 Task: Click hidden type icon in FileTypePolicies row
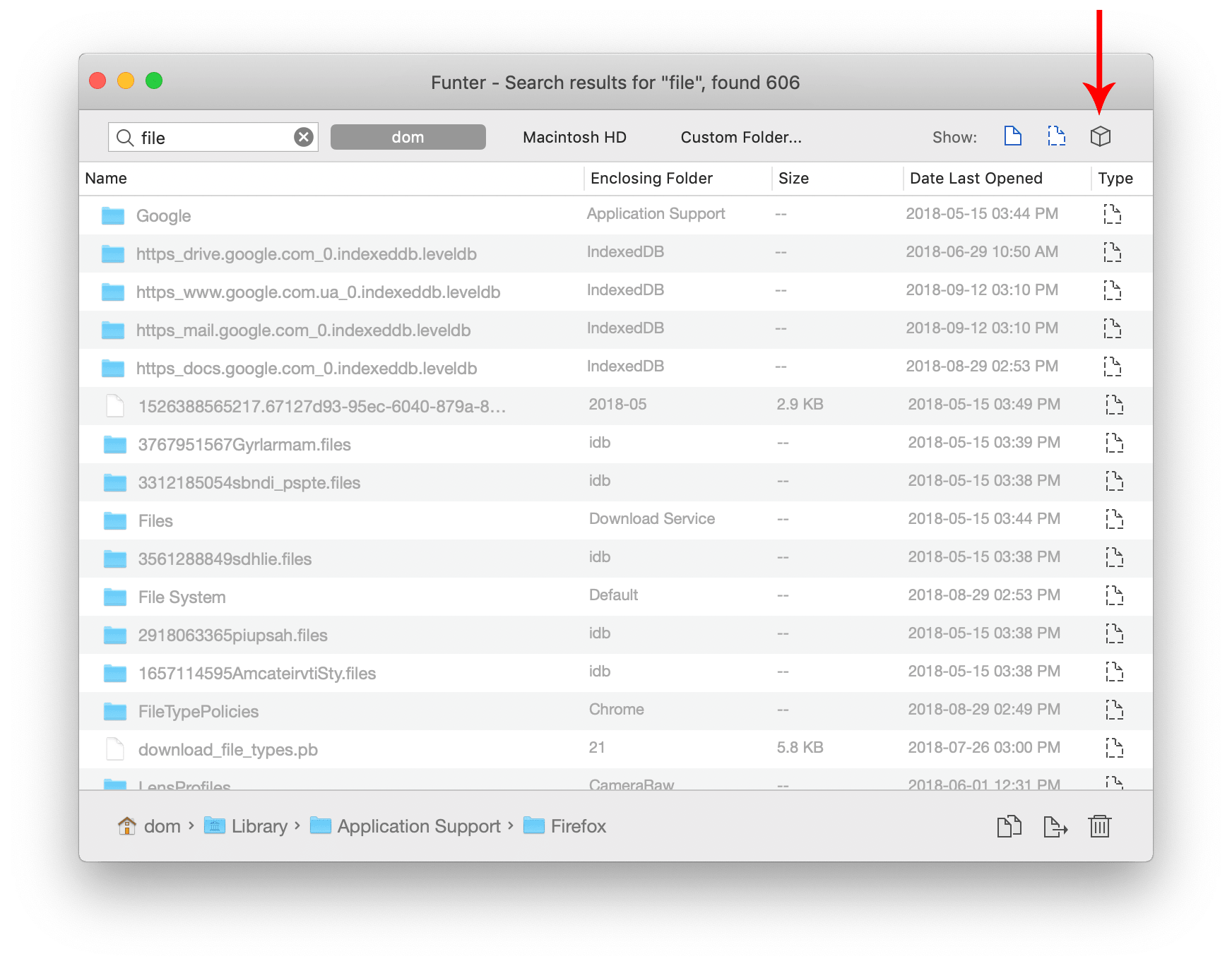[x=1115, y=710]
